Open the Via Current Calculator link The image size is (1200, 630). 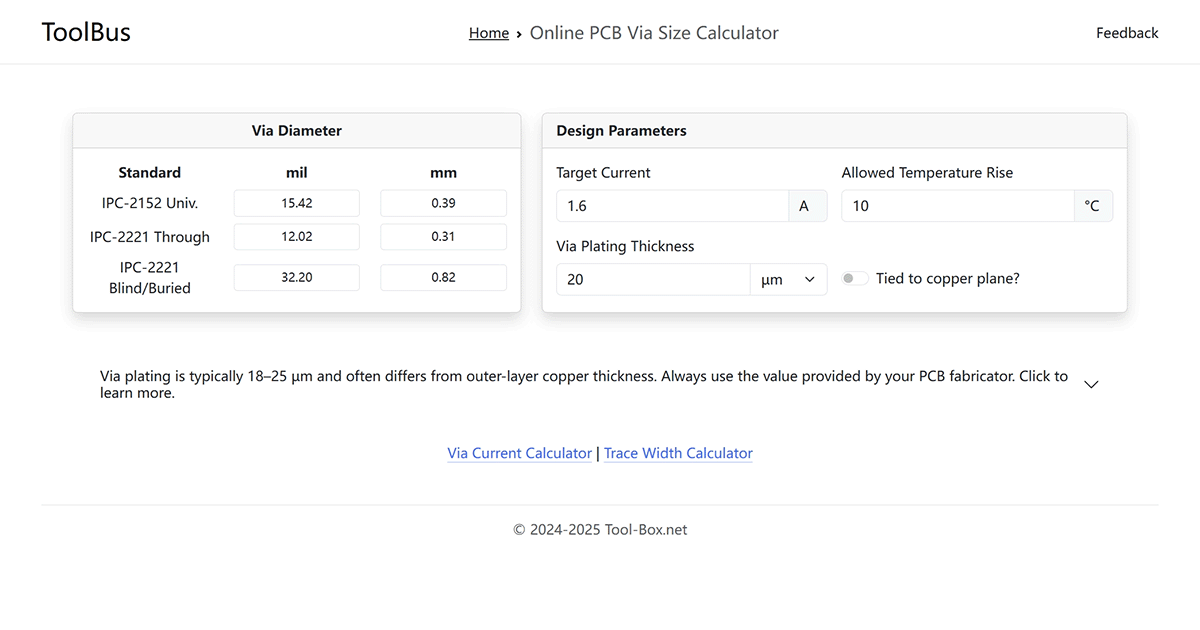click(x=519, y=453)
